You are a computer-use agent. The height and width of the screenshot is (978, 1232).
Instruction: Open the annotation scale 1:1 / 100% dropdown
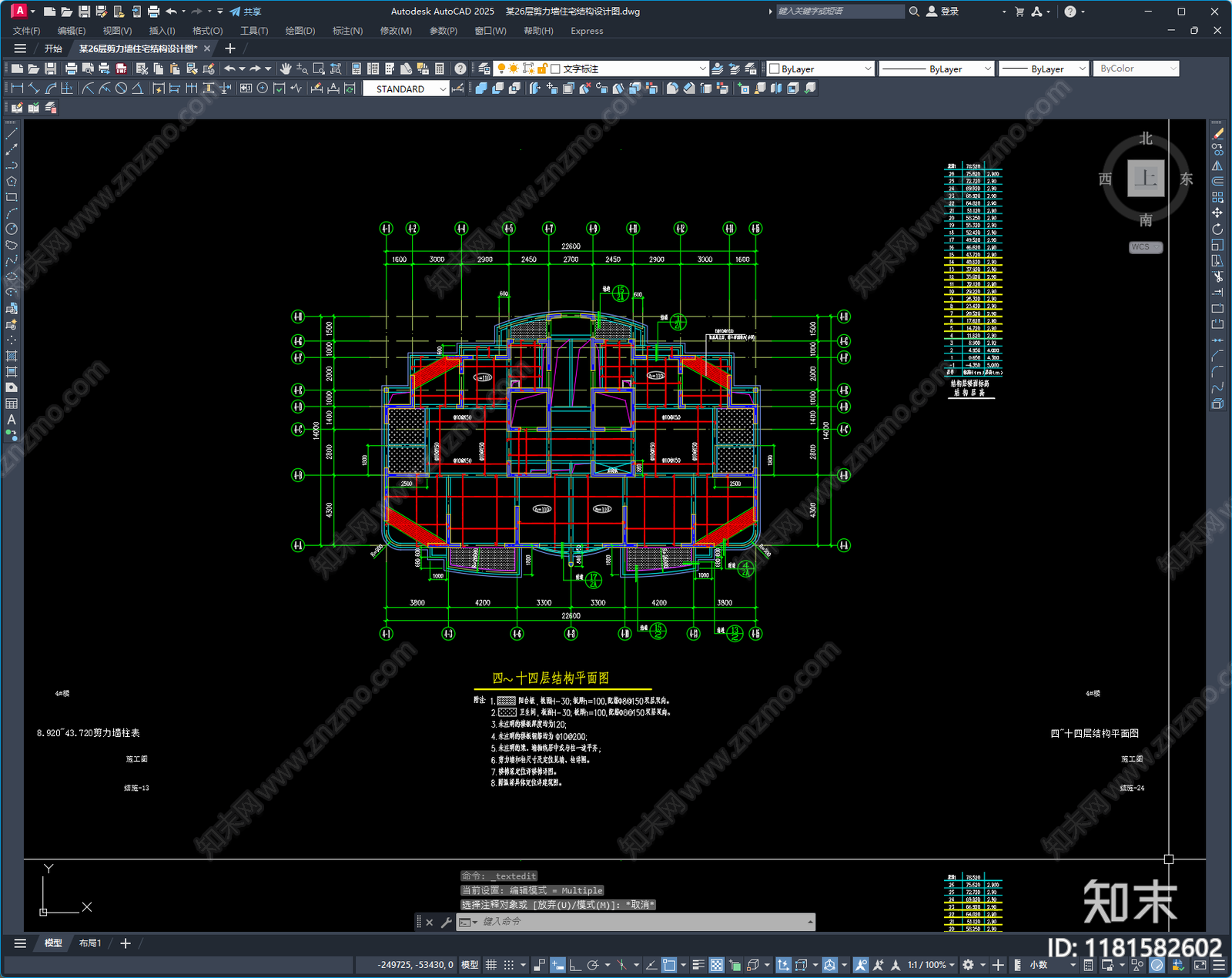(931, 965)
